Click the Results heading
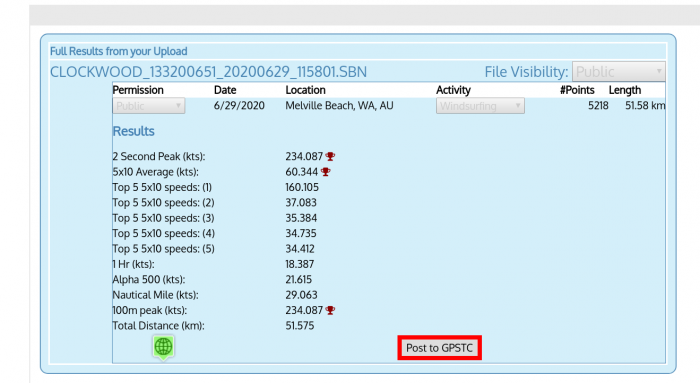 133,131
